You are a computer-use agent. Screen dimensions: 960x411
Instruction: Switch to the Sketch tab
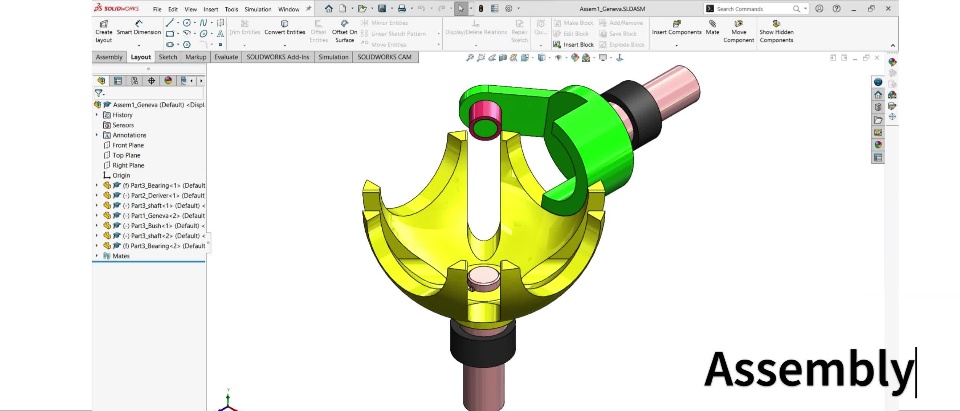(x=168, y=57)
